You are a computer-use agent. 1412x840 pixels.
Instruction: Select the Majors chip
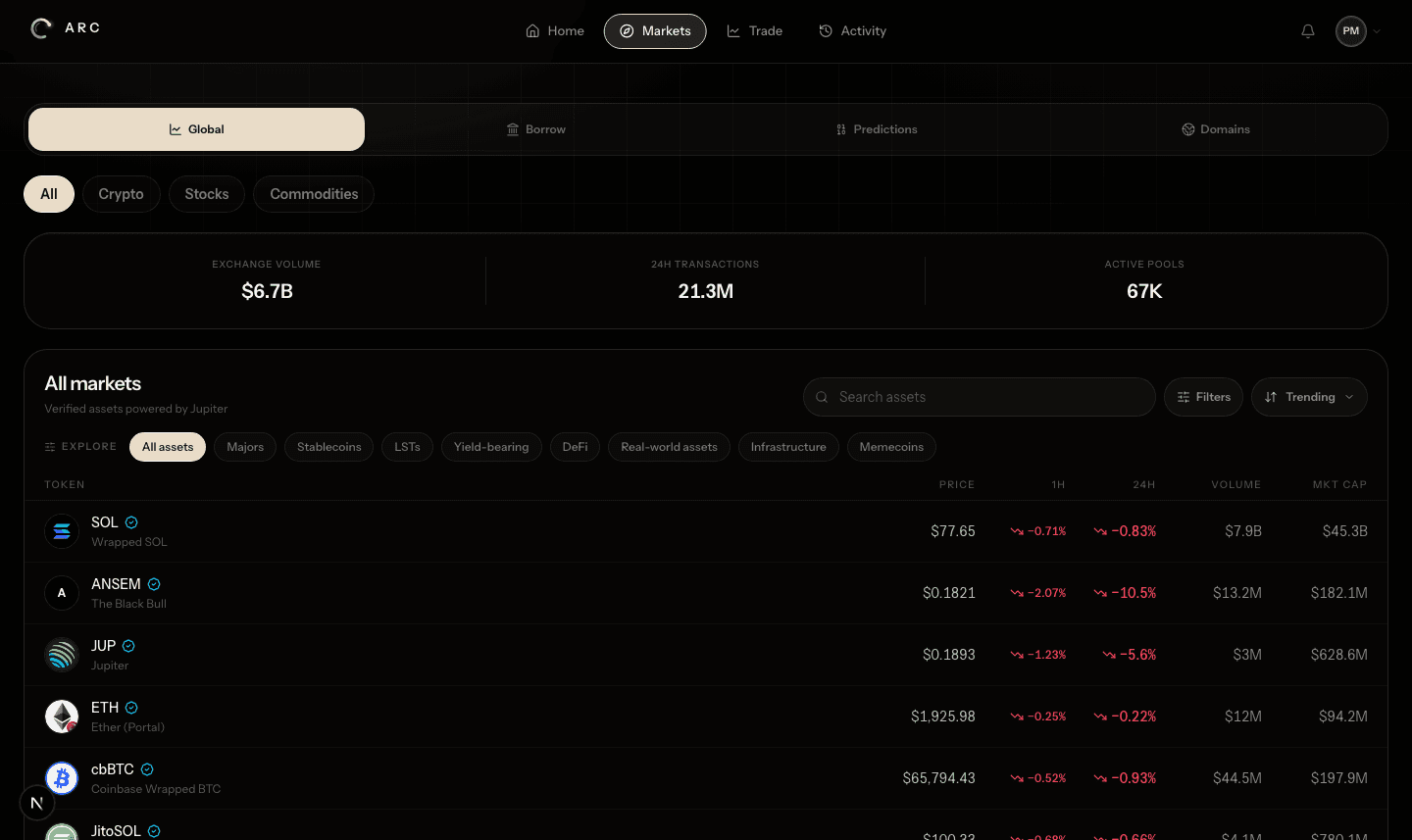coord(245,447)
